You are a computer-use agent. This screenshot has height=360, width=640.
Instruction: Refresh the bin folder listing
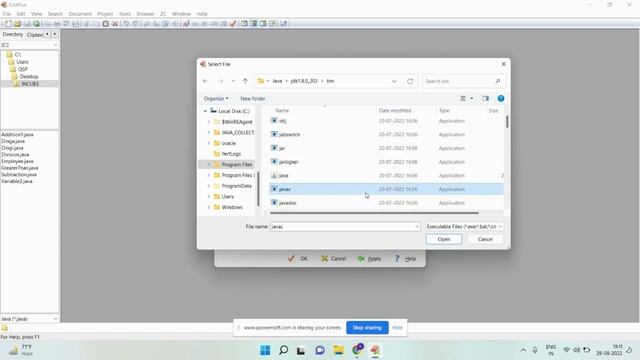410,81
